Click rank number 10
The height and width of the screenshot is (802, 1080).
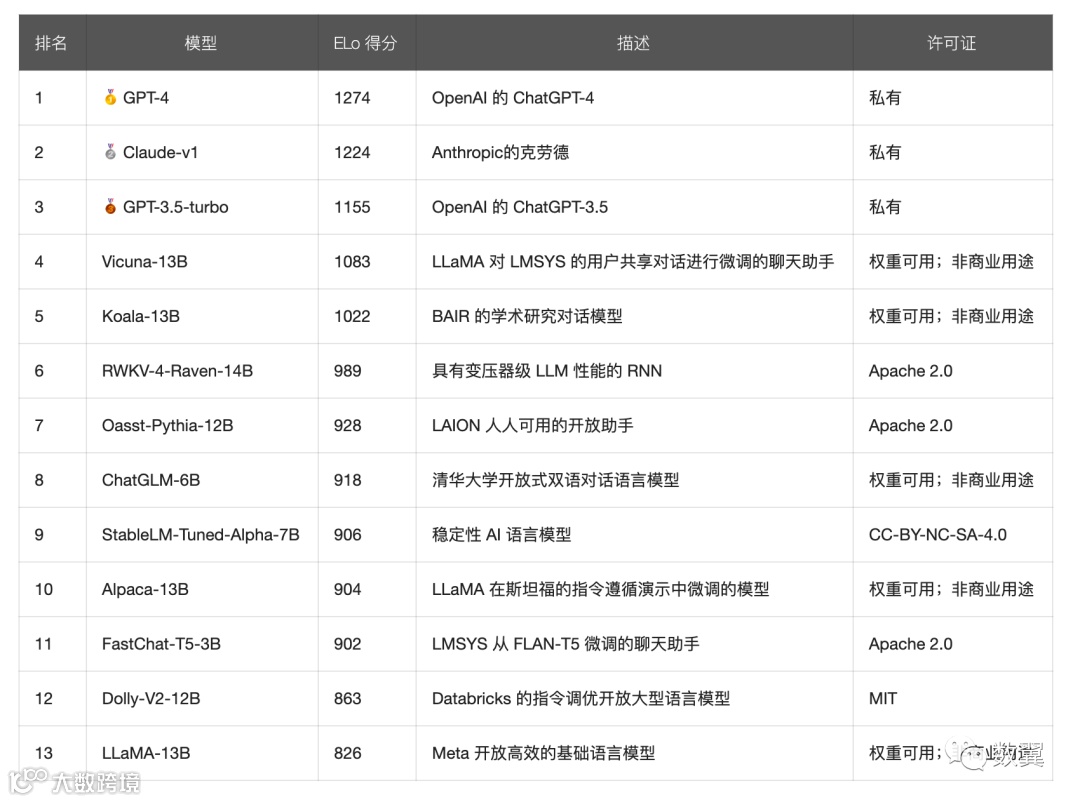coord(43,589)
